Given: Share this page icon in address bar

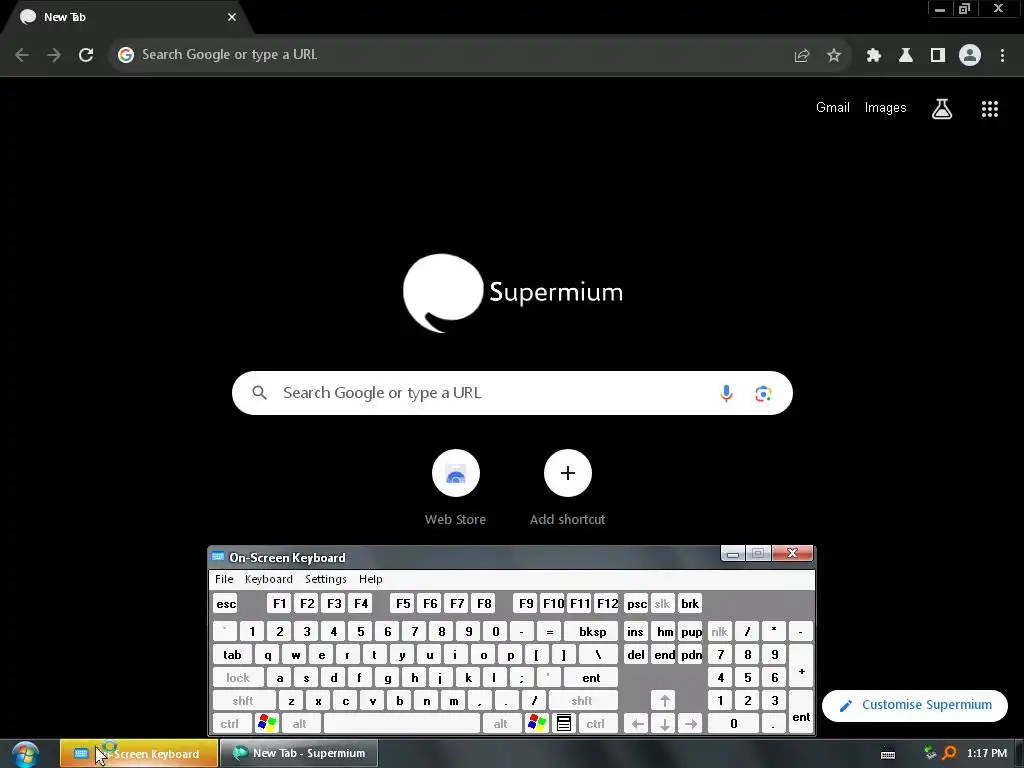Looking at the screenshot, I should (802, 55).
